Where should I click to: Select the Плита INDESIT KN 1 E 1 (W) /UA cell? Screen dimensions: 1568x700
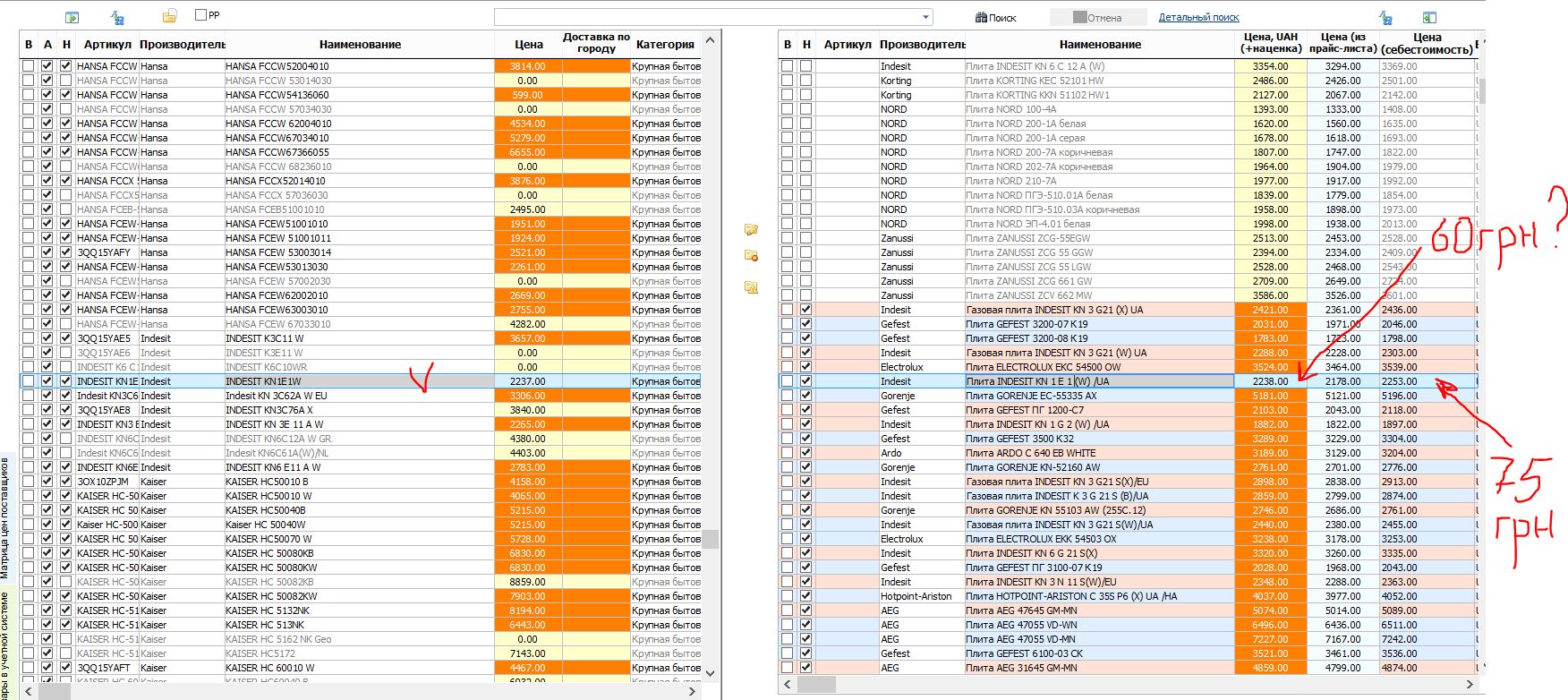1100,381
